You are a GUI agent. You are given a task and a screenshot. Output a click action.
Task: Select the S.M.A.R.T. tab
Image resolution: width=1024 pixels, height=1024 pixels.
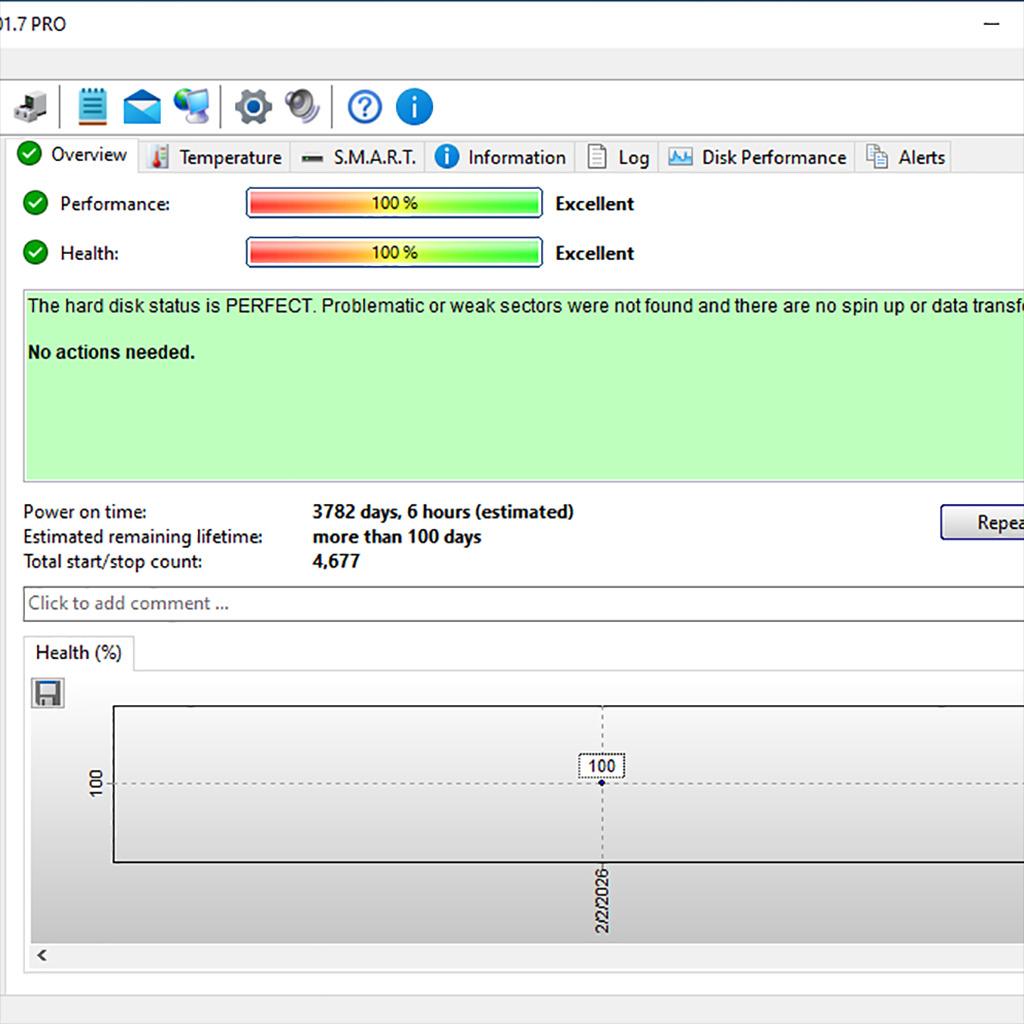(360, 157)
